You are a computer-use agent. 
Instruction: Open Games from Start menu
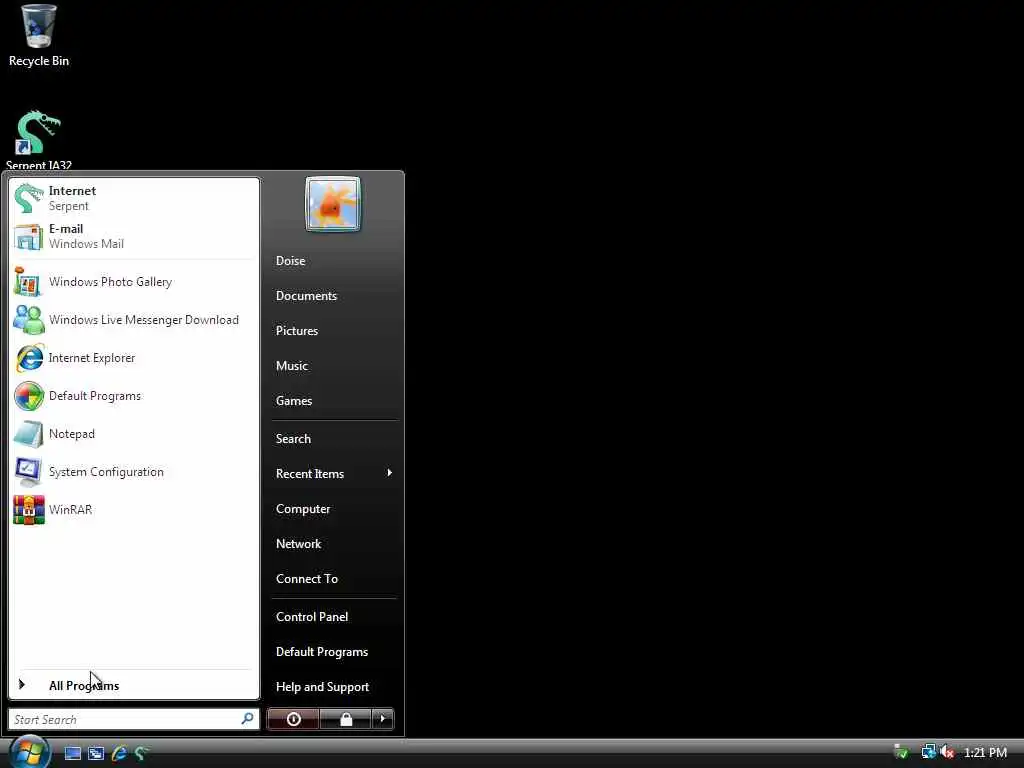334,400
